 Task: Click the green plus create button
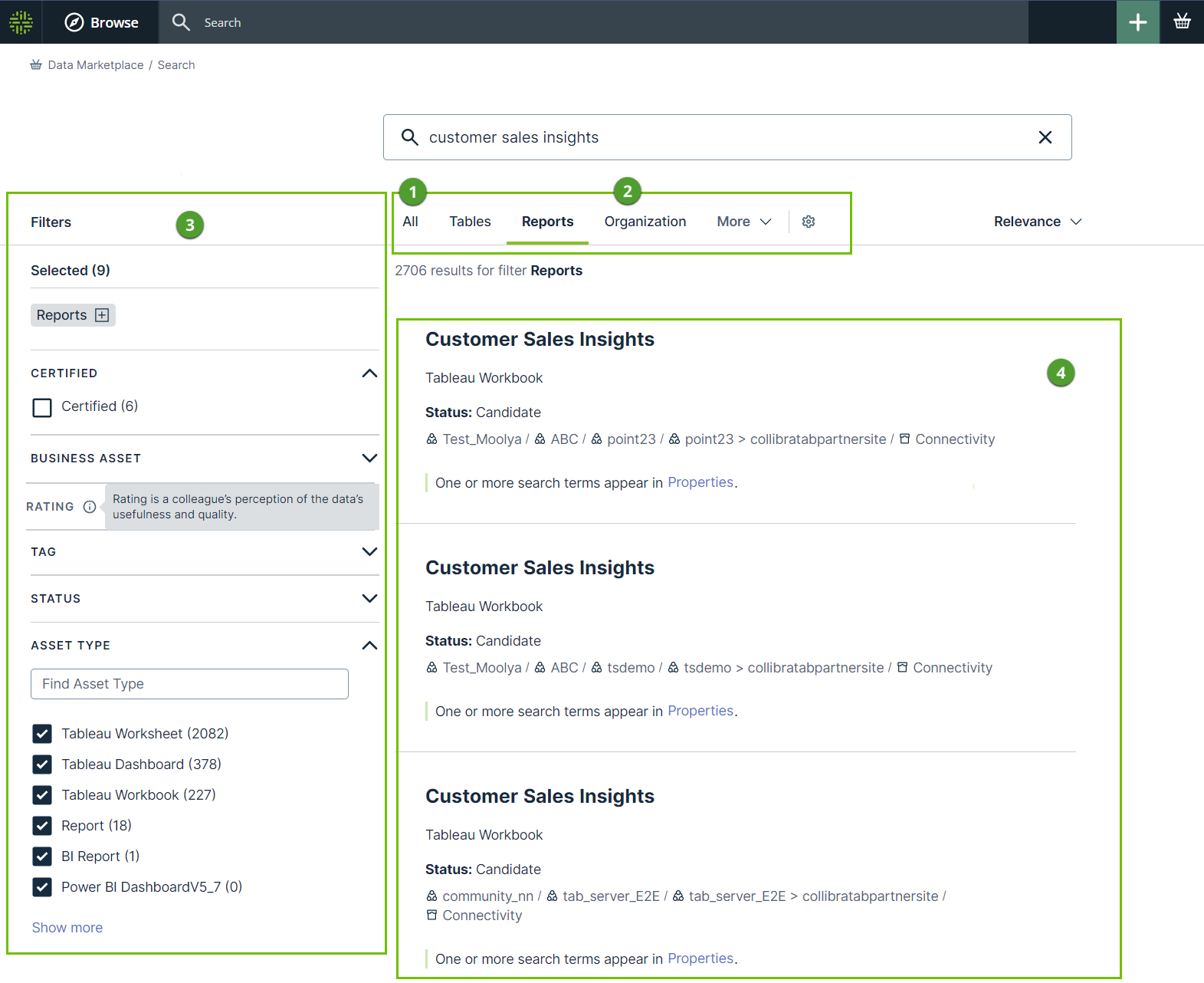[x=1137, y=22]
